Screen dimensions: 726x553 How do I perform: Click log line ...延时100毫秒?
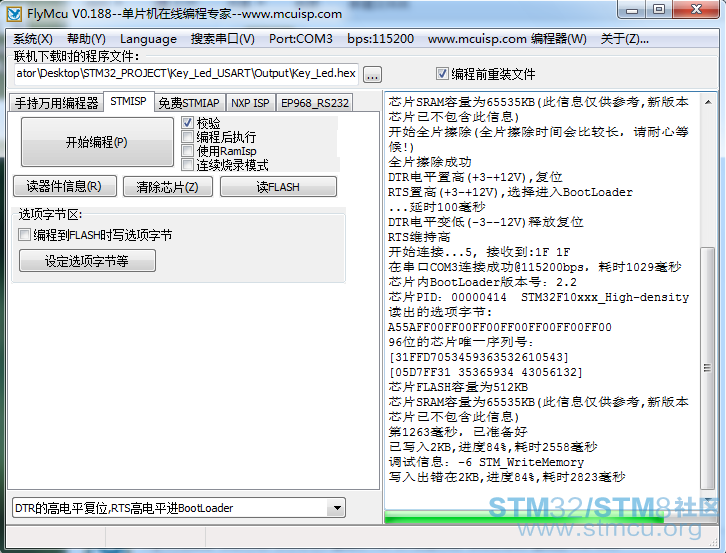pos(437,207)
